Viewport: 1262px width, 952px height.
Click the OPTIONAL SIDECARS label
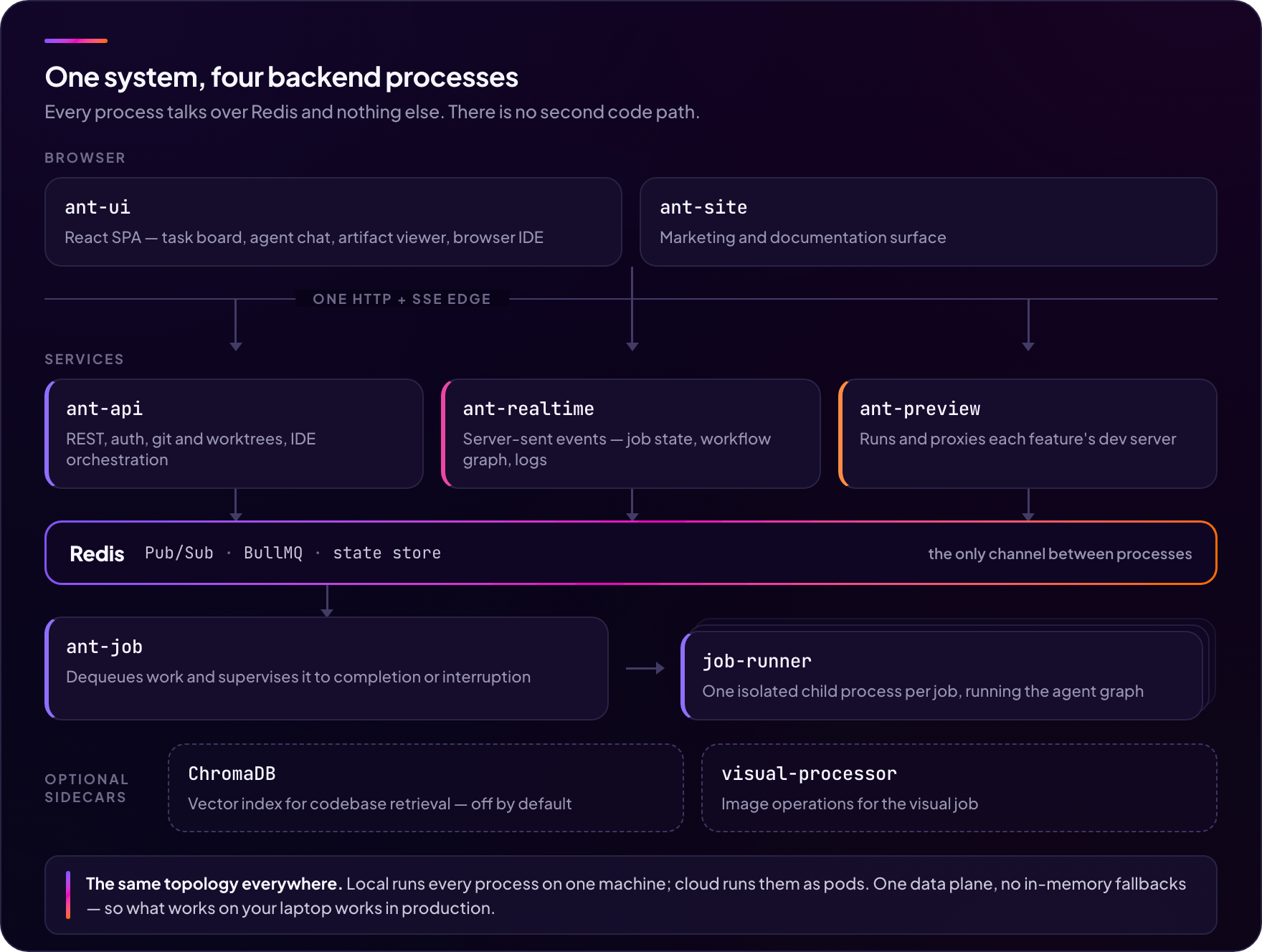point(87,788)
